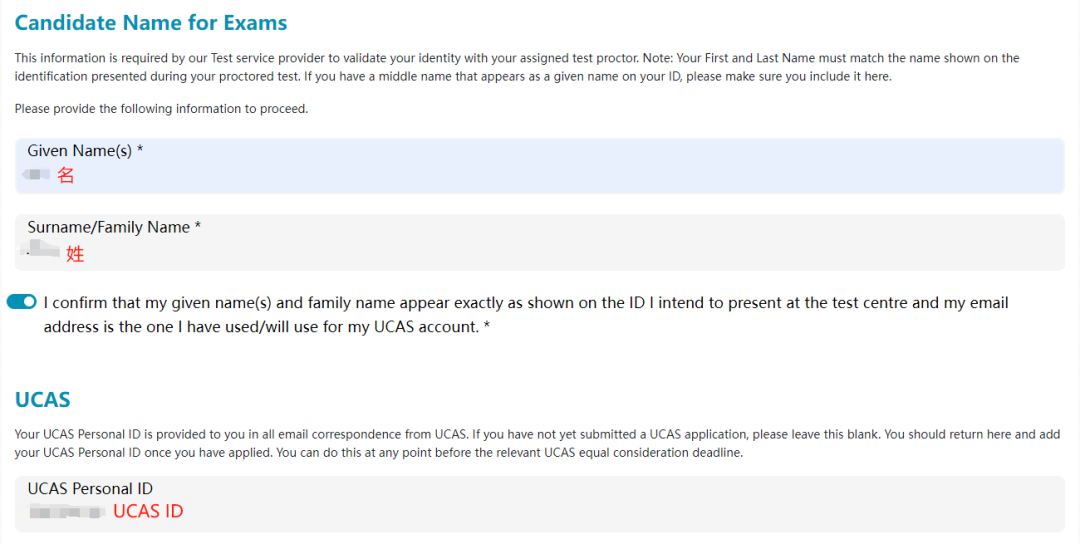Click the "Given Name(s) *" label text
The image size is (1080, 544).
point(85,151)
